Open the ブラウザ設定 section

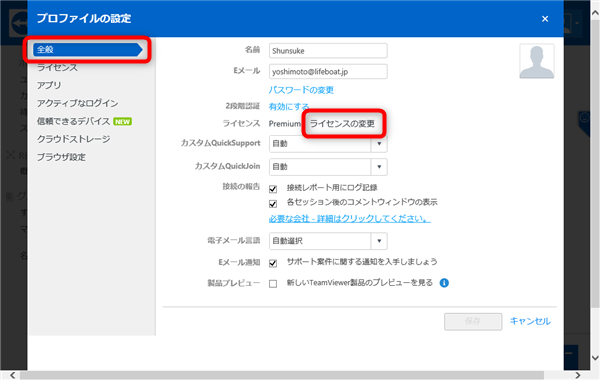(x=61, y=157)
